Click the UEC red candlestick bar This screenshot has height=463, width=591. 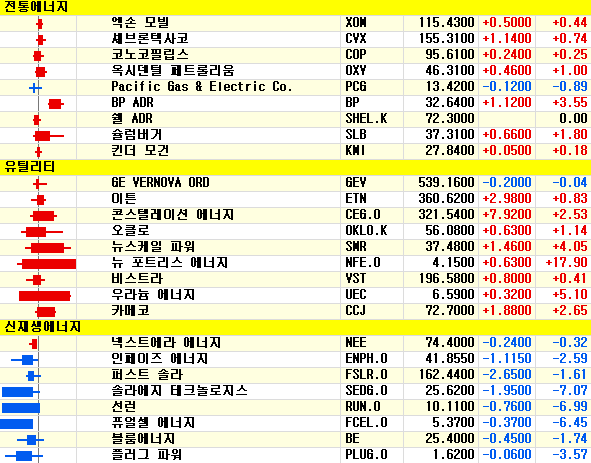coord(45,296)
